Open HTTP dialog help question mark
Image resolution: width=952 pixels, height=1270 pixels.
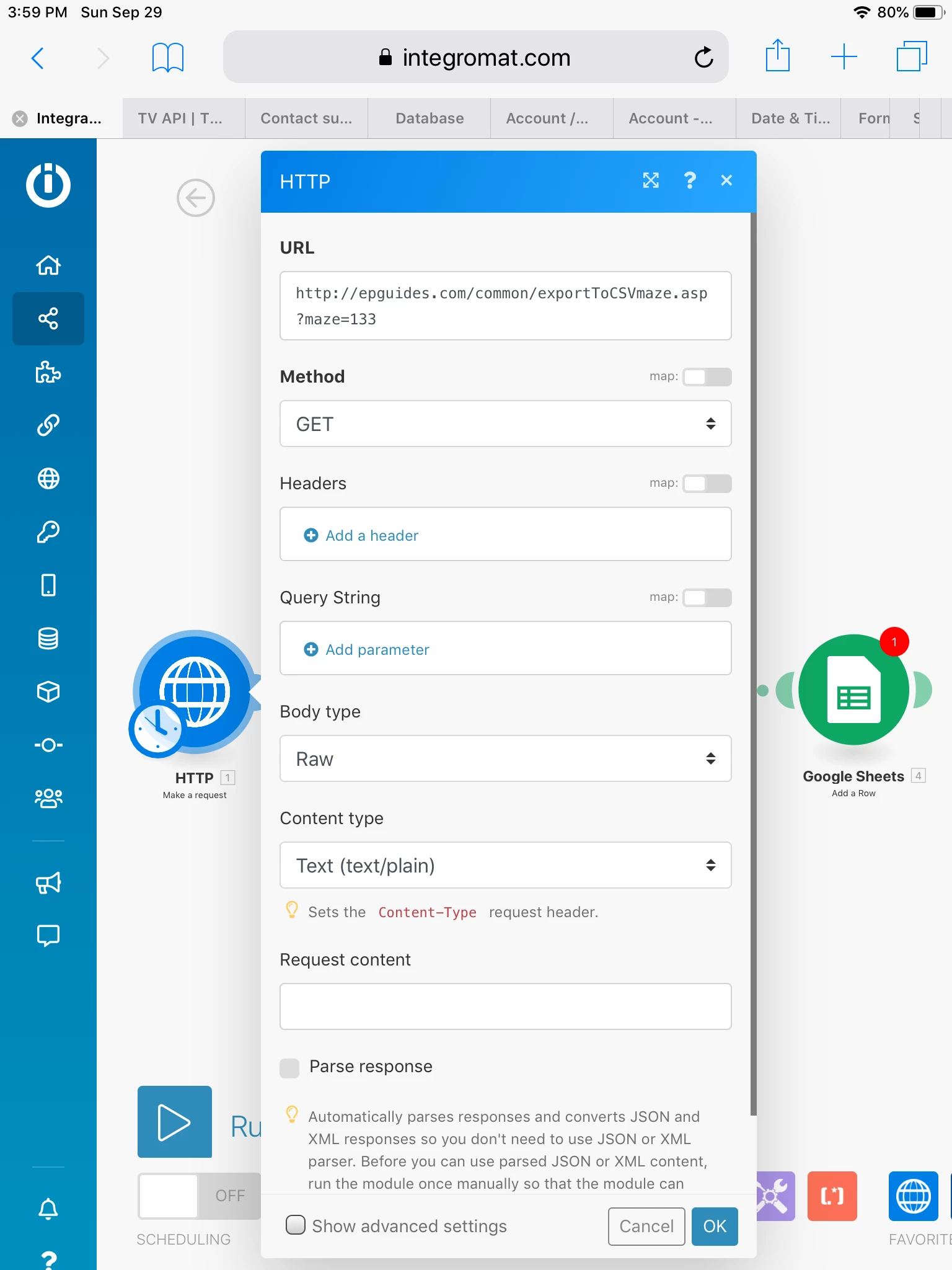click(690, 180)
